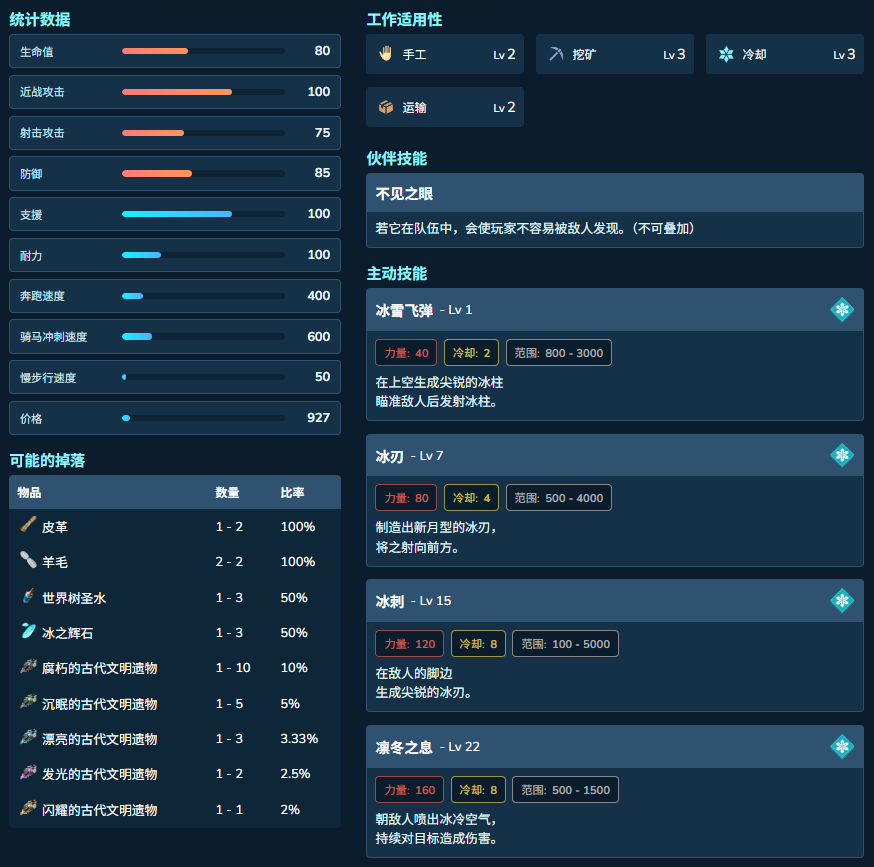
Task: Click the 冰雪飞弹 skill title
Action: 404,310
